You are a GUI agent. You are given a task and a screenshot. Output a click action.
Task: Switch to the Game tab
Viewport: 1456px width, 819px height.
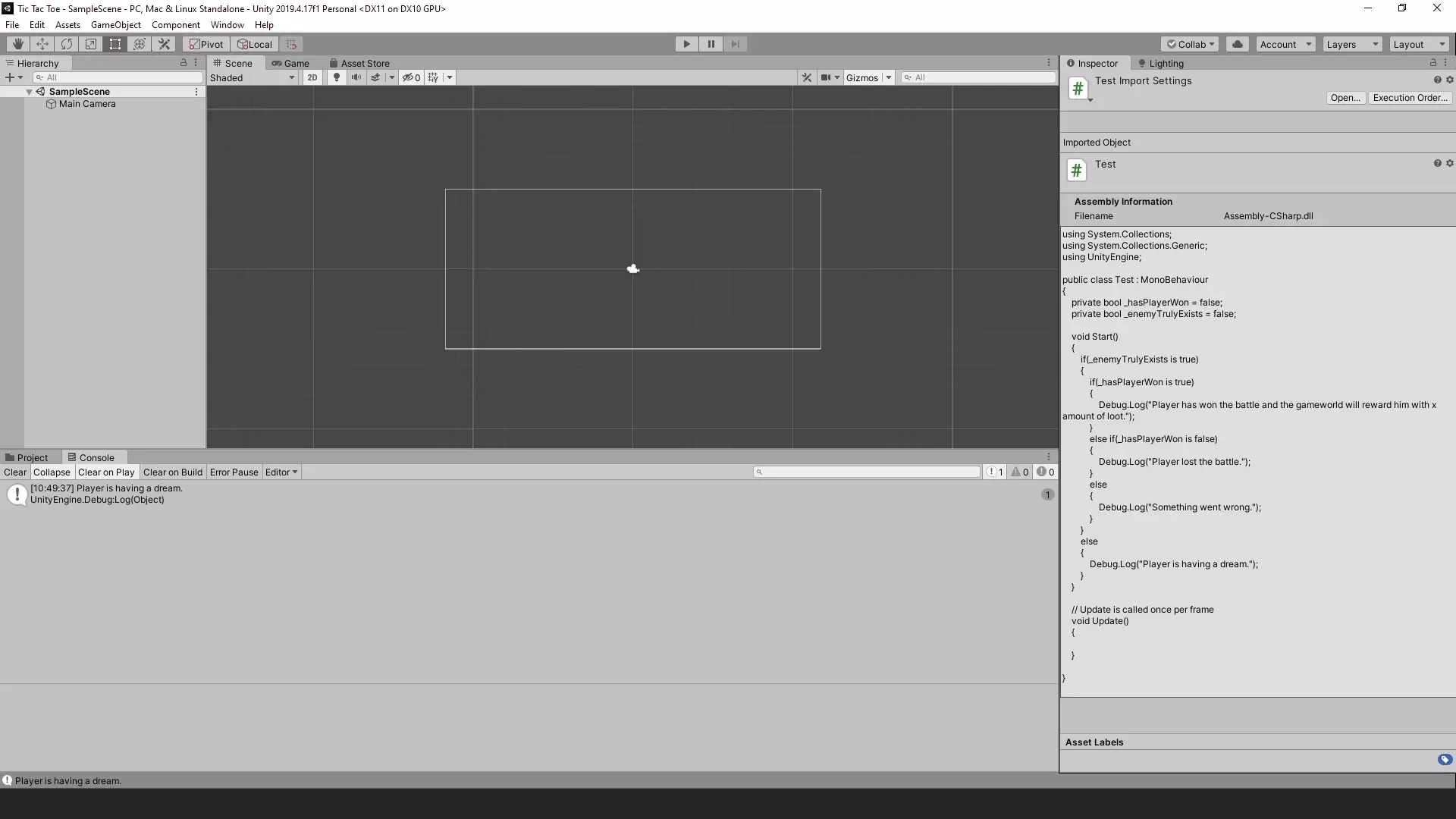pos(296,63)
